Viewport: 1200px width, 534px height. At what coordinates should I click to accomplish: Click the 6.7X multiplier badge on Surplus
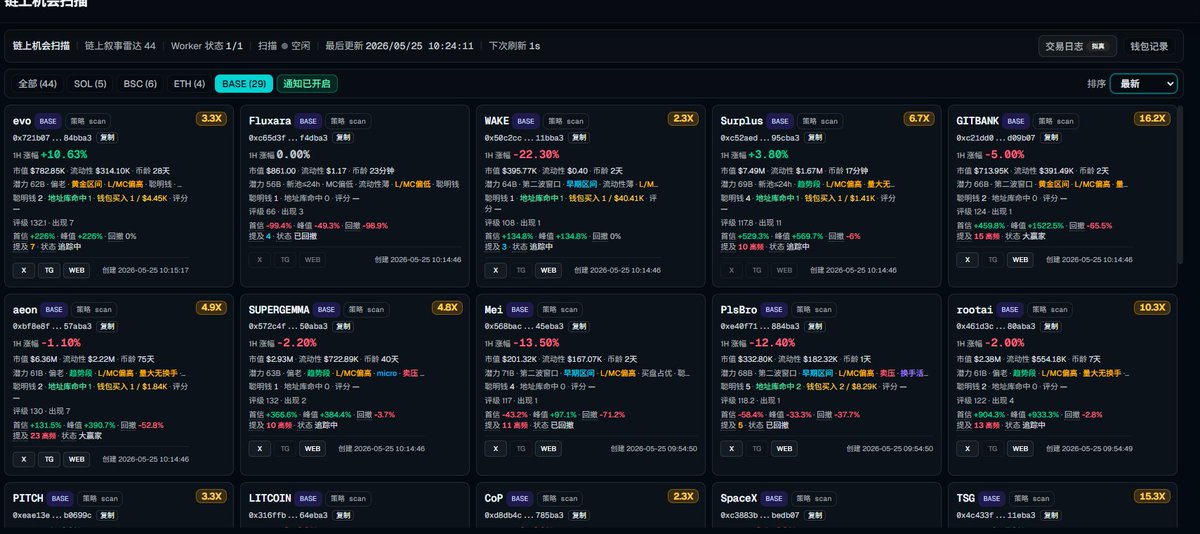[918, 118]
